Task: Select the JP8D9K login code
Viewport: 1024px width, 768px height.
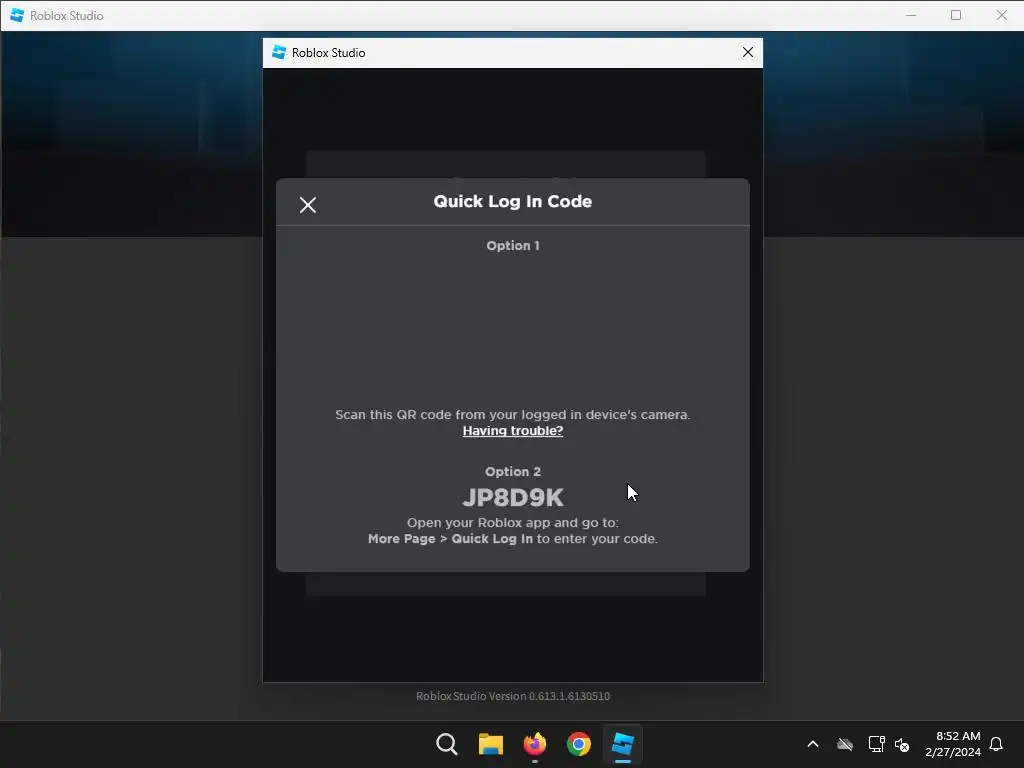Action: pos(513,498)
